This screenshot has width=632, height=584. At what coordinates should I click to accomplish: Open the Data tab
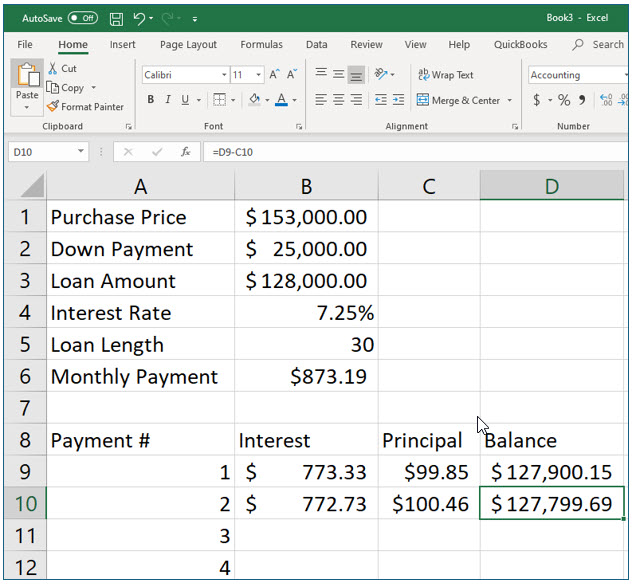pyautogui.click(x=316, y=44)
